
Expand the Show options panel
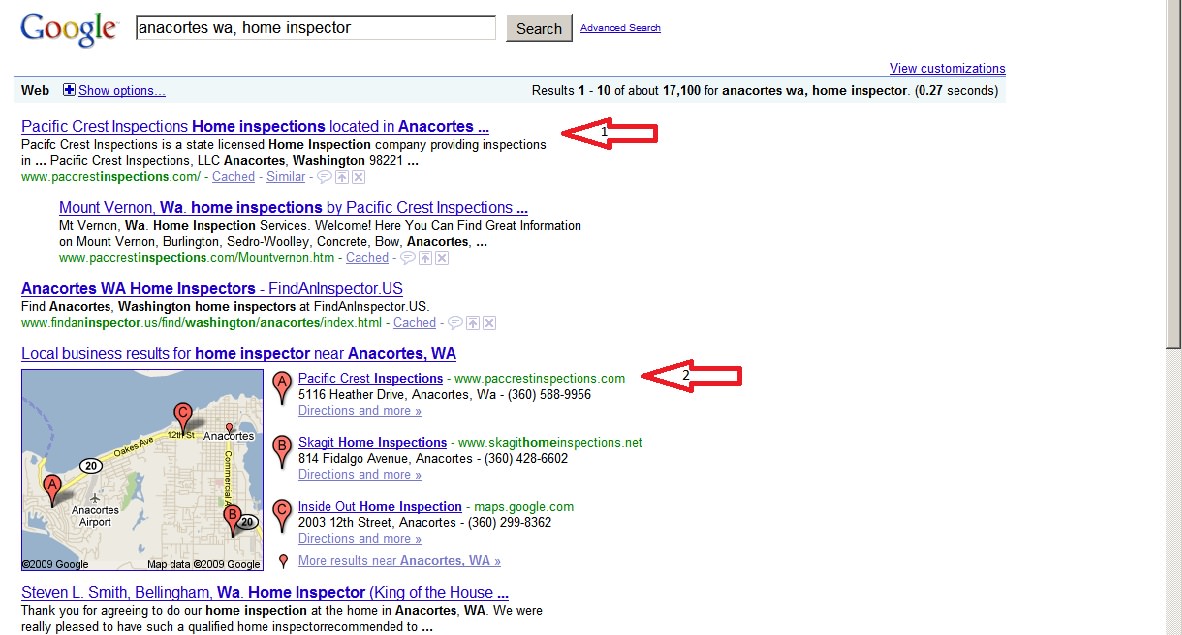click(121, 91)
